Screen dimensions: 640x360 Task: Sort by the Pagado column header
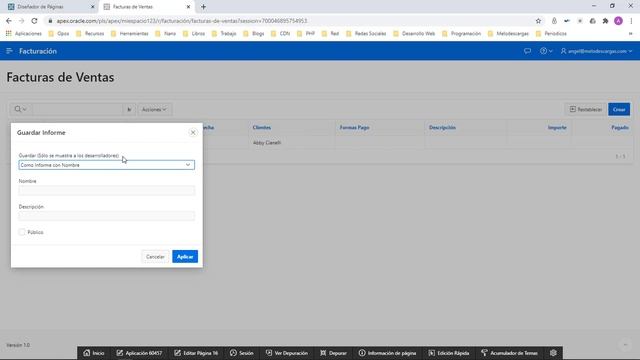[x=620, y=128]
